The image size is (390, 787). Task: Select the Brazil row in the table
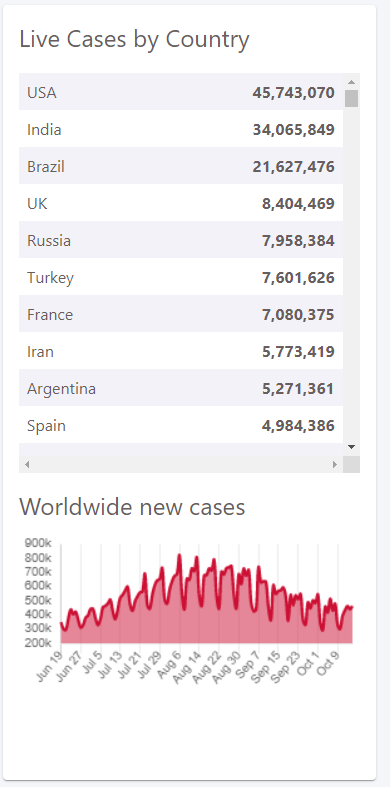pos(181,166)
